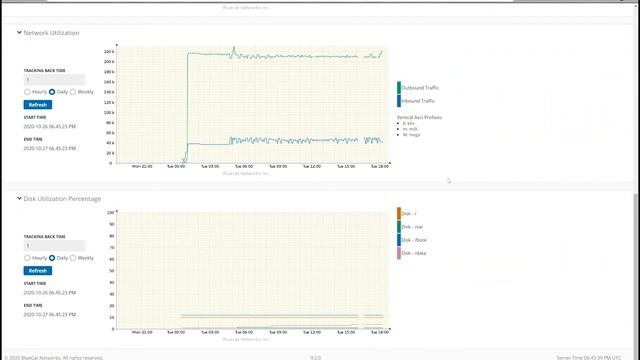This screenshot has height=360, width=640.
Task: Click the Disk Utilization Percentage section title
Action: click(62, 198)
